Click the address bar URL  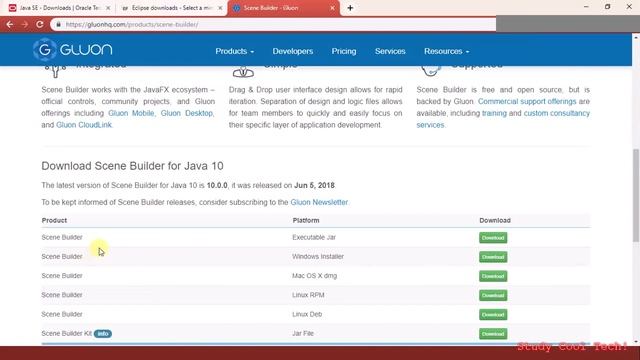pos(132,24)
